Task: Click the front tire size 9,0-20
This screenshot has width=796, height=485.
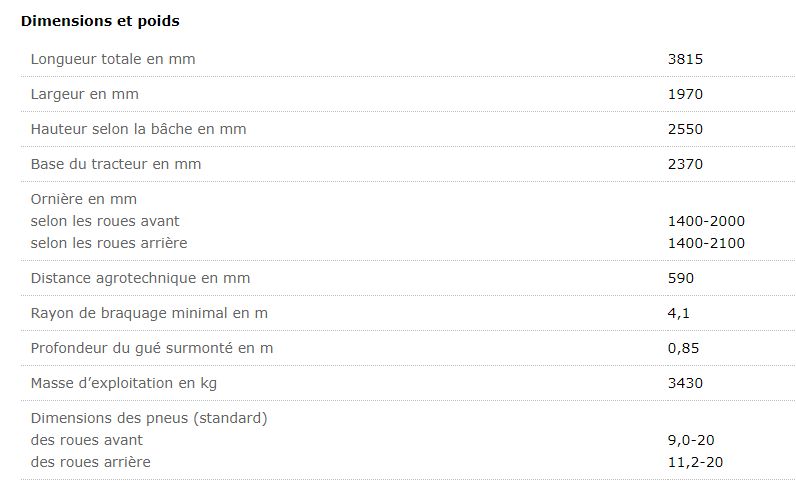Action: (x=690, y=440)
